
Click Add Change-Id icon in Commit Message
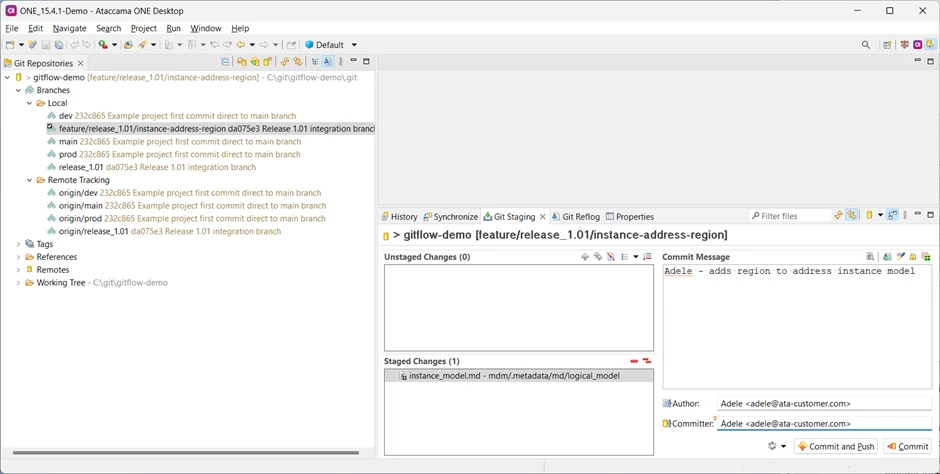927,257
